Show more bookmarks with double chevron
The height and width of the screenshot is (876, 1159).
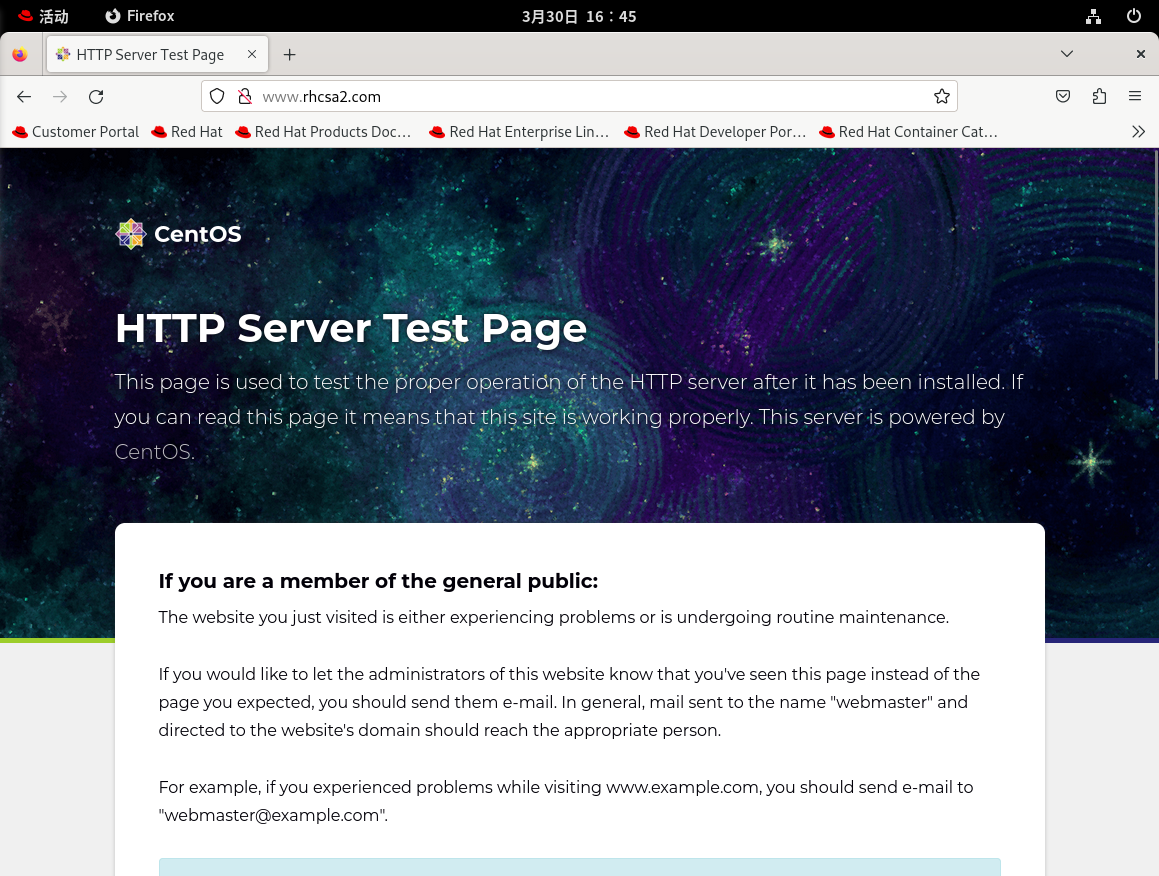tap(1138, 132)
